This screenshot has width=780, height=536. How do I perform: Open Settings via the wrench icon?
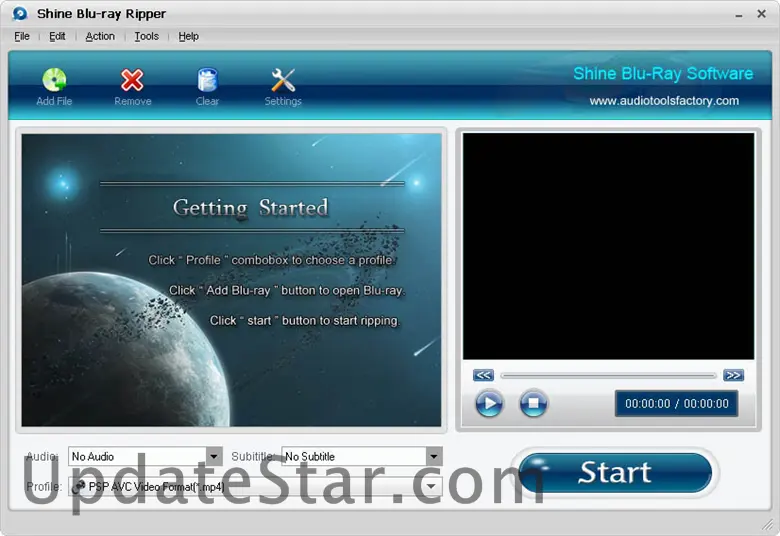coord(283,80)
